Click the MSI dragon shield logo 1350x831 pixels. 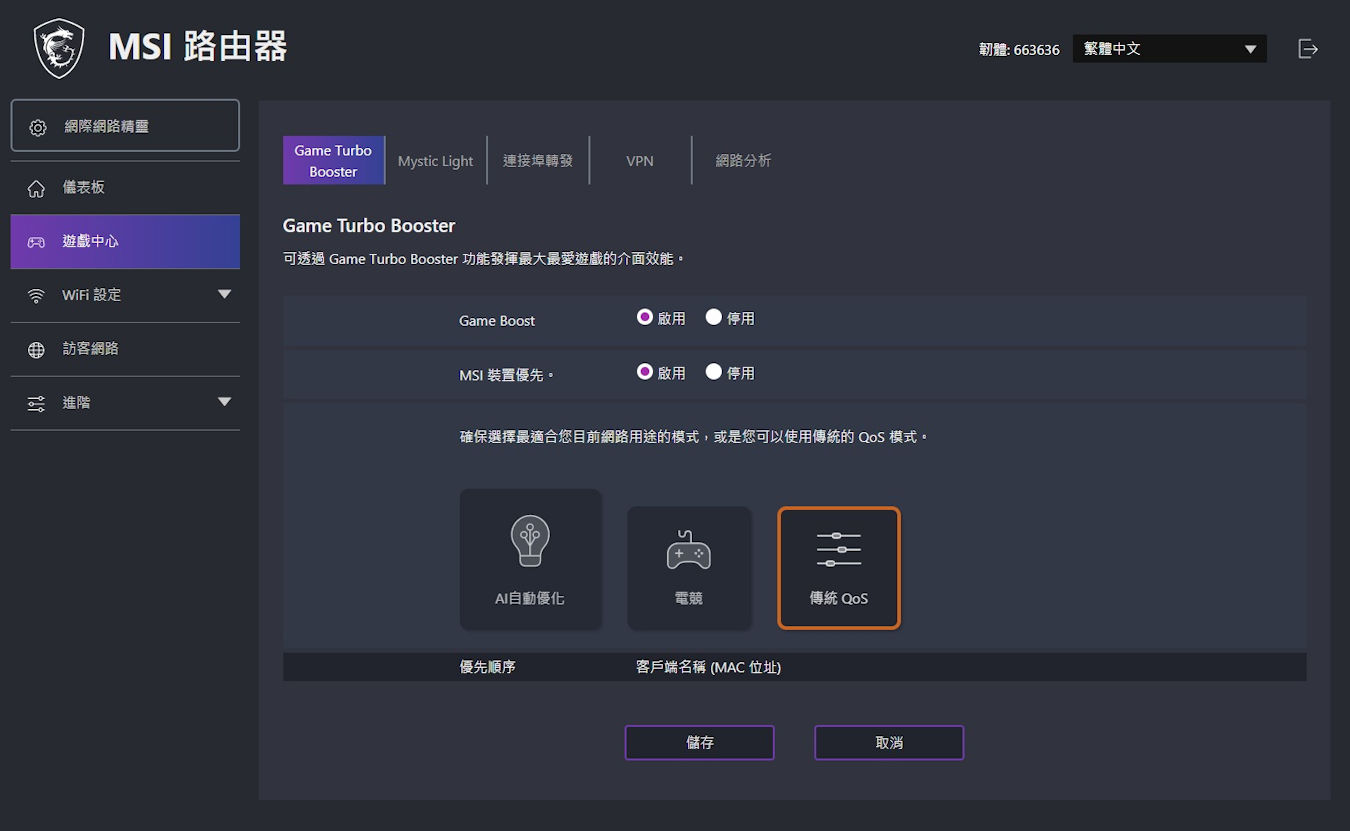point(59,47)
